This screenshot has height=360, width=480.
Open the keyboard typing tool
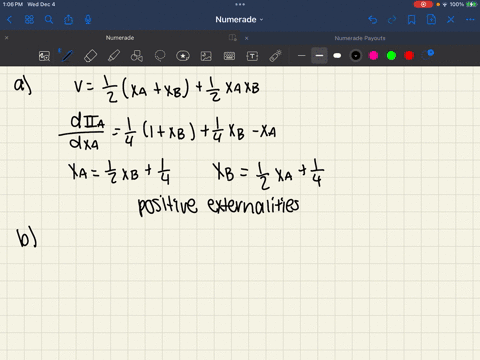[x=229, y=56]
